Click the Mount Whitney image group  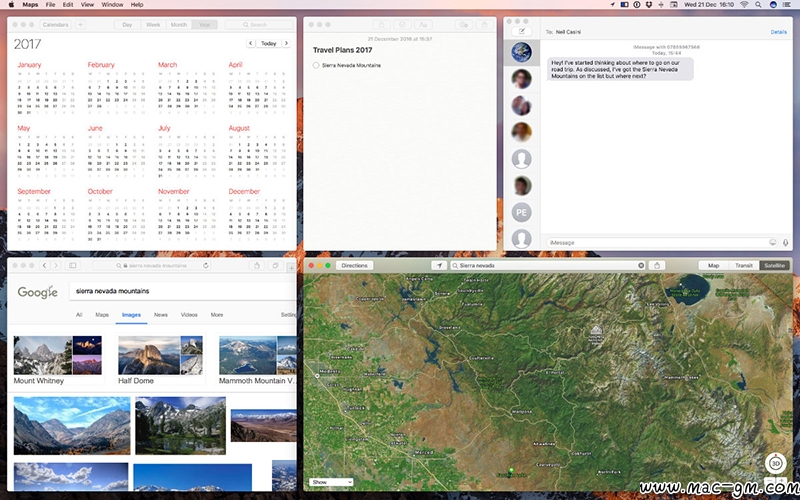click(57, 360)
